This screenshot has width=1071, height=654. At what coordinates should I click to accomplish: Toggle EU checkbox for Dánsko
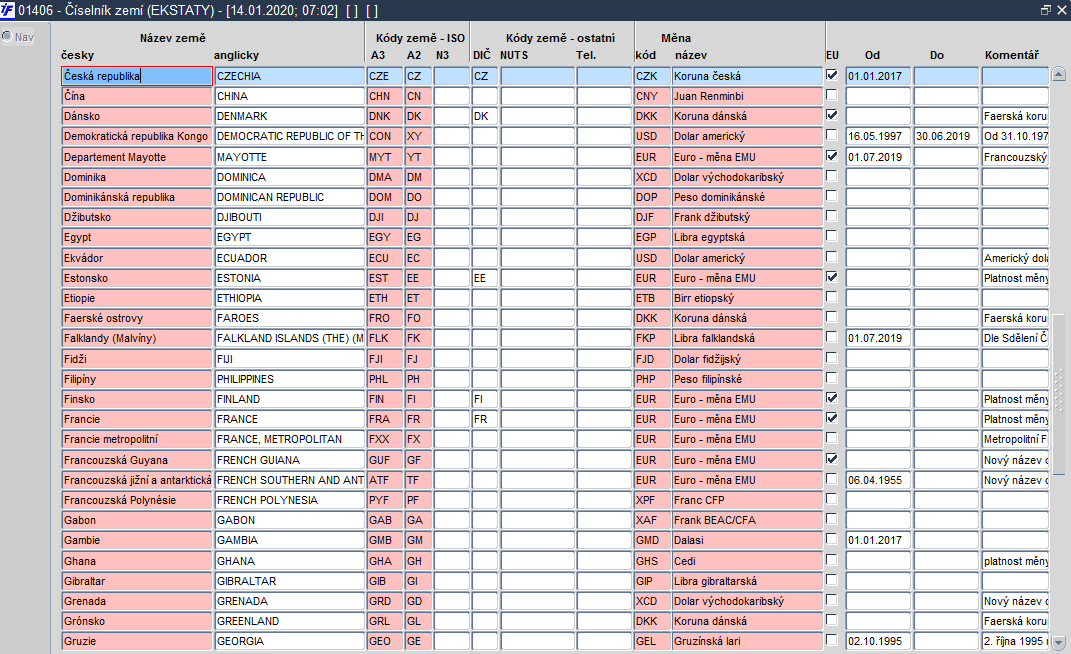coord(831,115)
